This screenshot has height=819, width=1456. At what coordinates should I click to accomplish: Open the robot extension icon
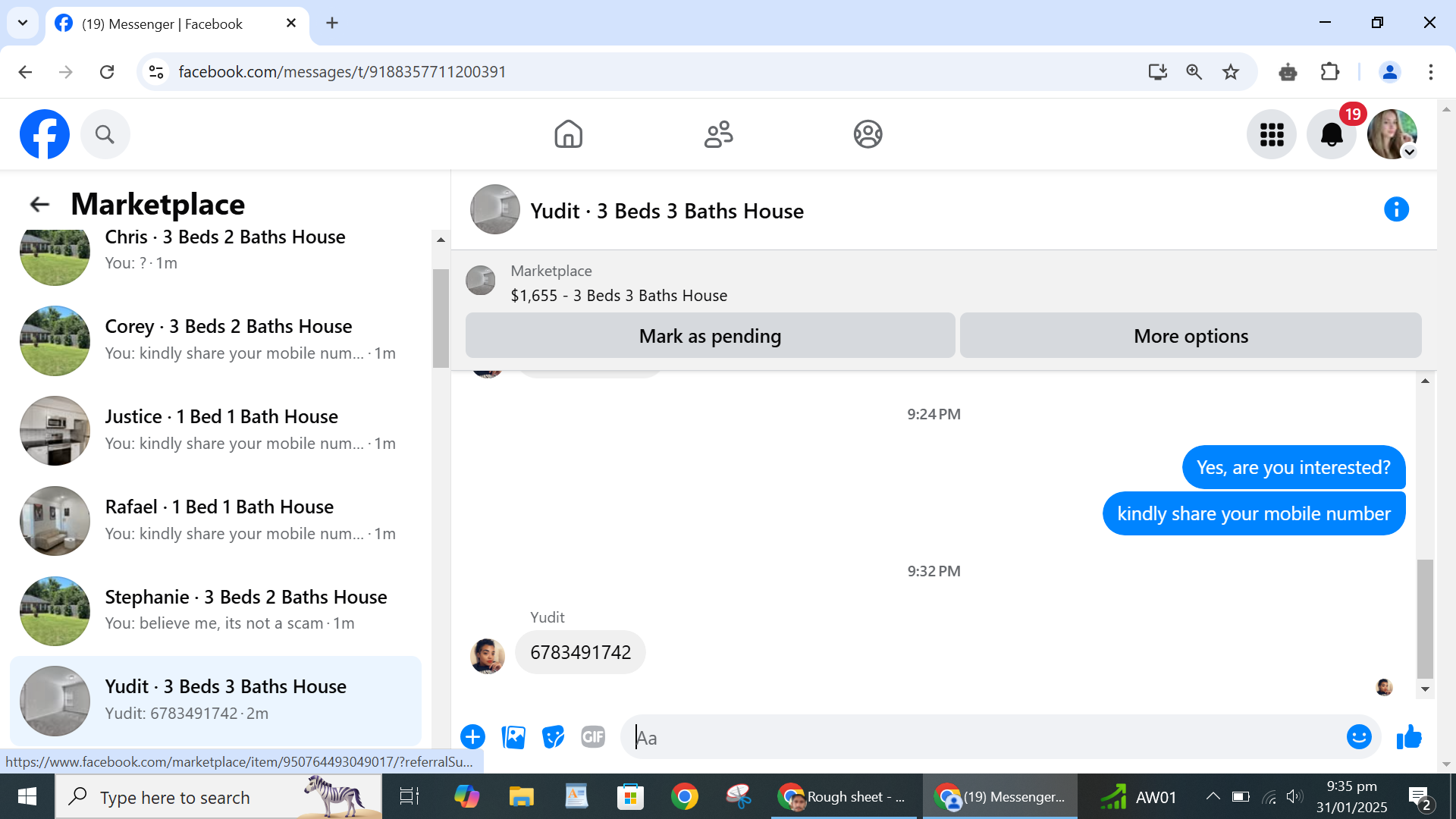tap(1288, 71)
